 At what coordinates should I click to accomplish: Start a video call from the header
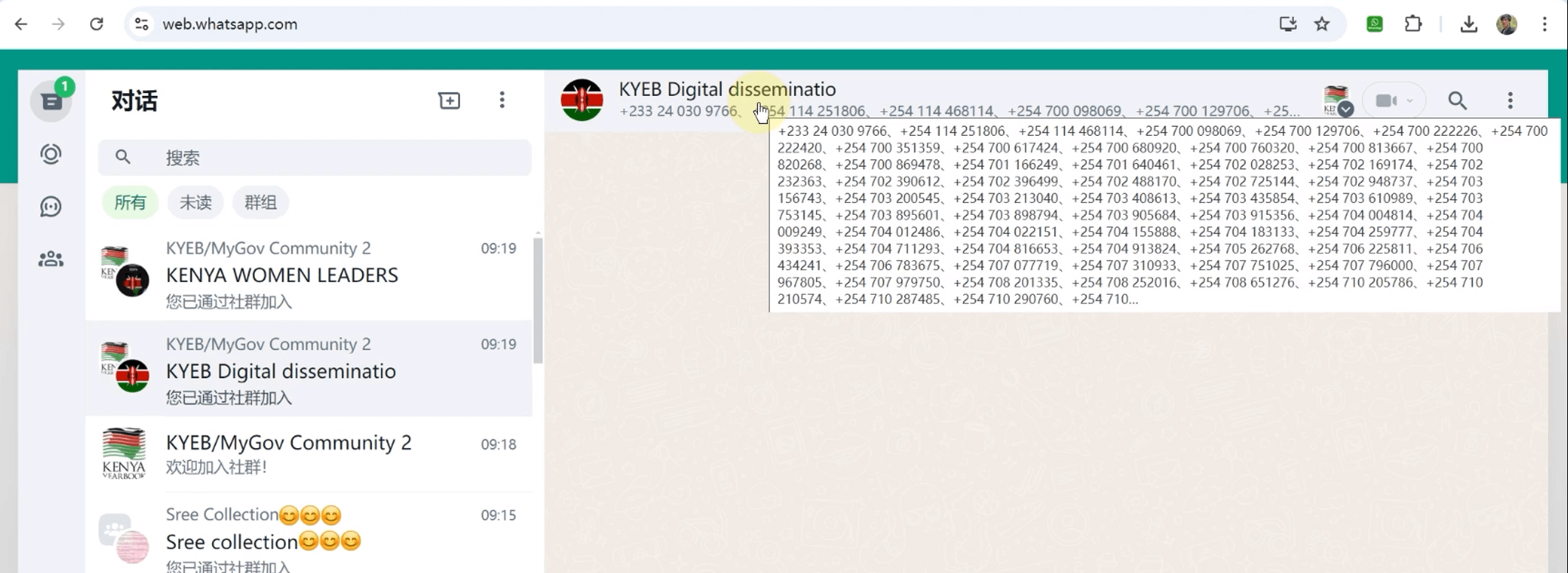coord(1393,100)
